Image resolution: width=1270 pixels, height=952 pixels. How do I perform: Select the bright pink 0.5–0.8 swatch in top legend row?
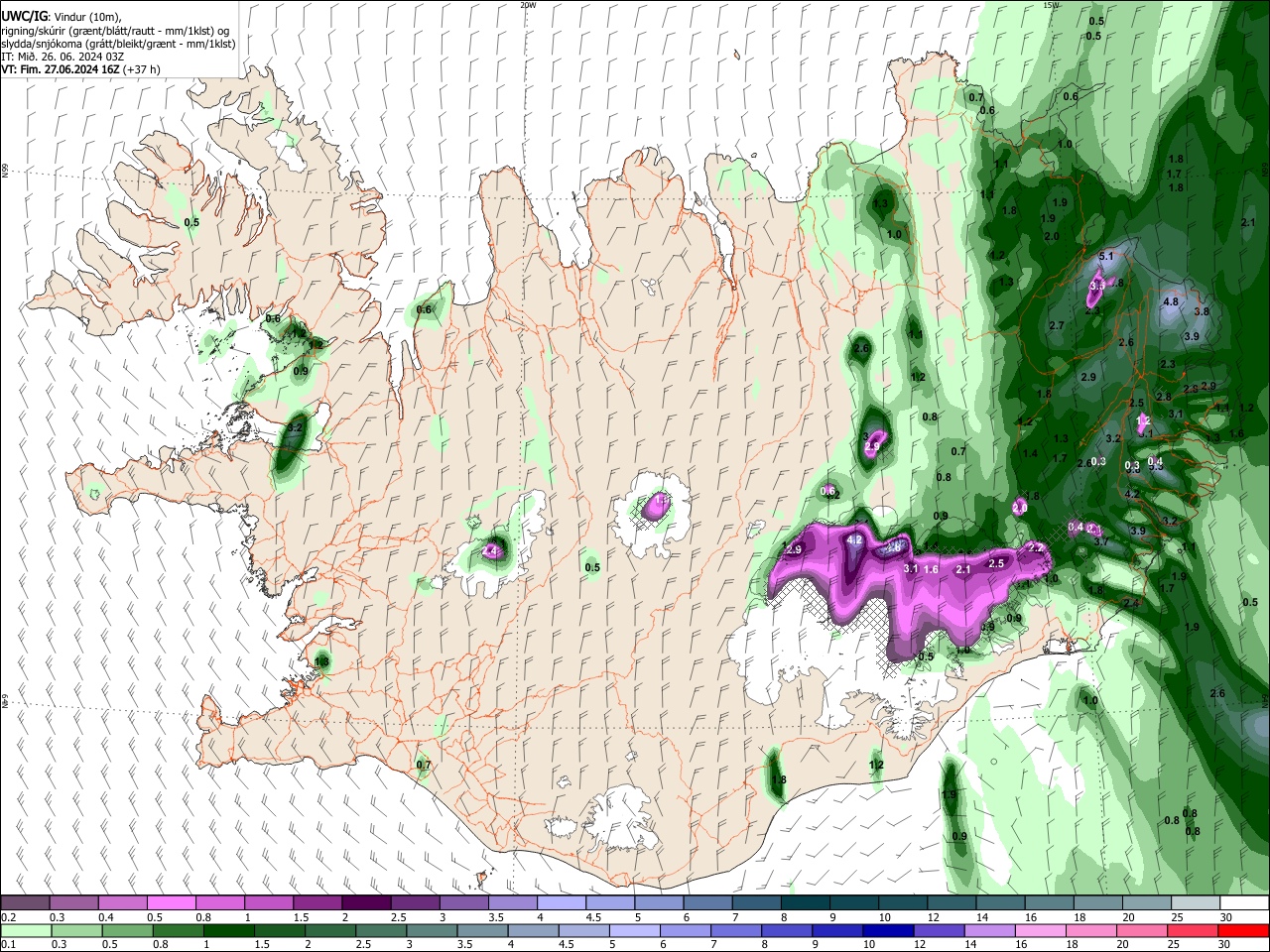[172, 903]
